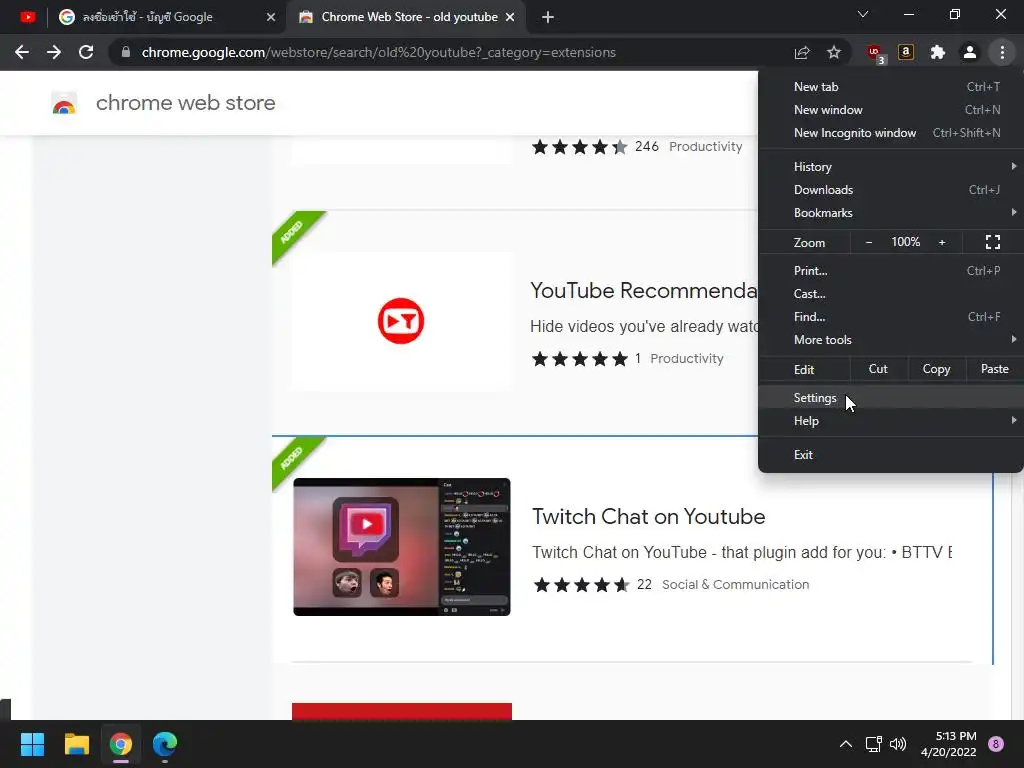Click the Social & Communication category label
Image resolution: width=1024 pixels, height=768 pixels.
coord(735,584)
